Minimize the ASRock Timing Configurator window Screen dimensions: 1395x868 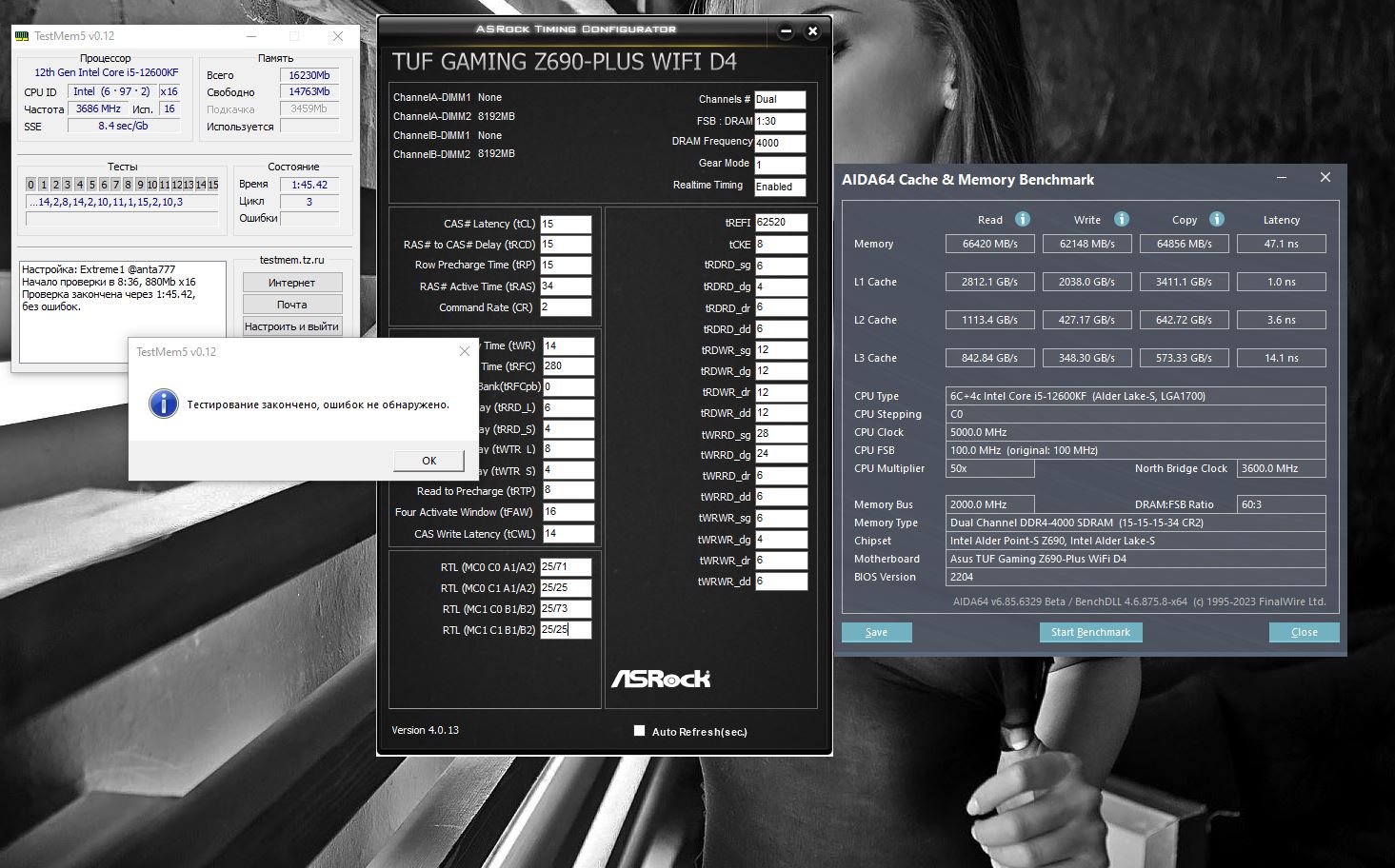point(787,31)
